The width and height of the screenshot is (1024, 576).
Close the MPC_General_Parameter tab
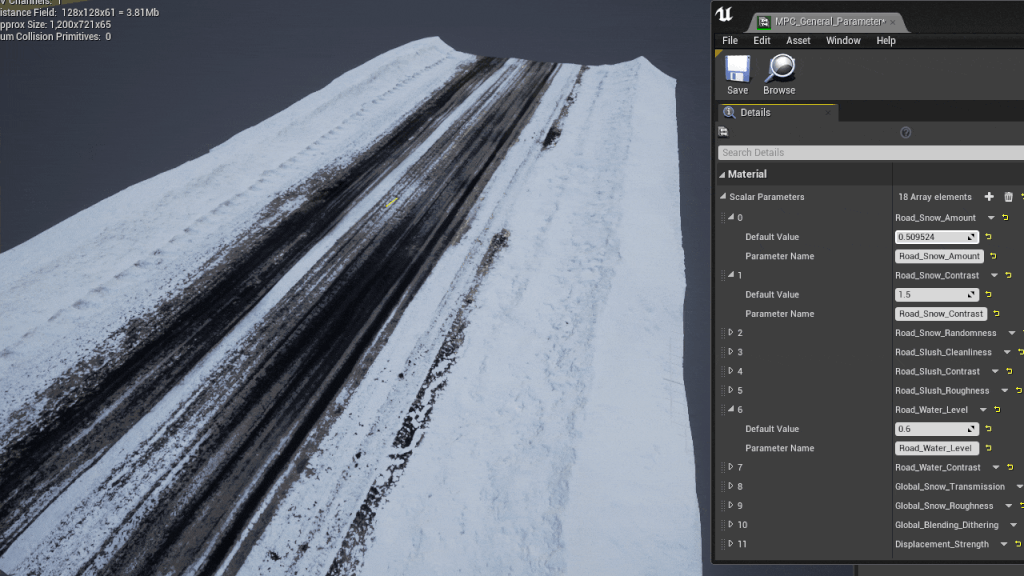pyautogui.click(x=893, y=22)
